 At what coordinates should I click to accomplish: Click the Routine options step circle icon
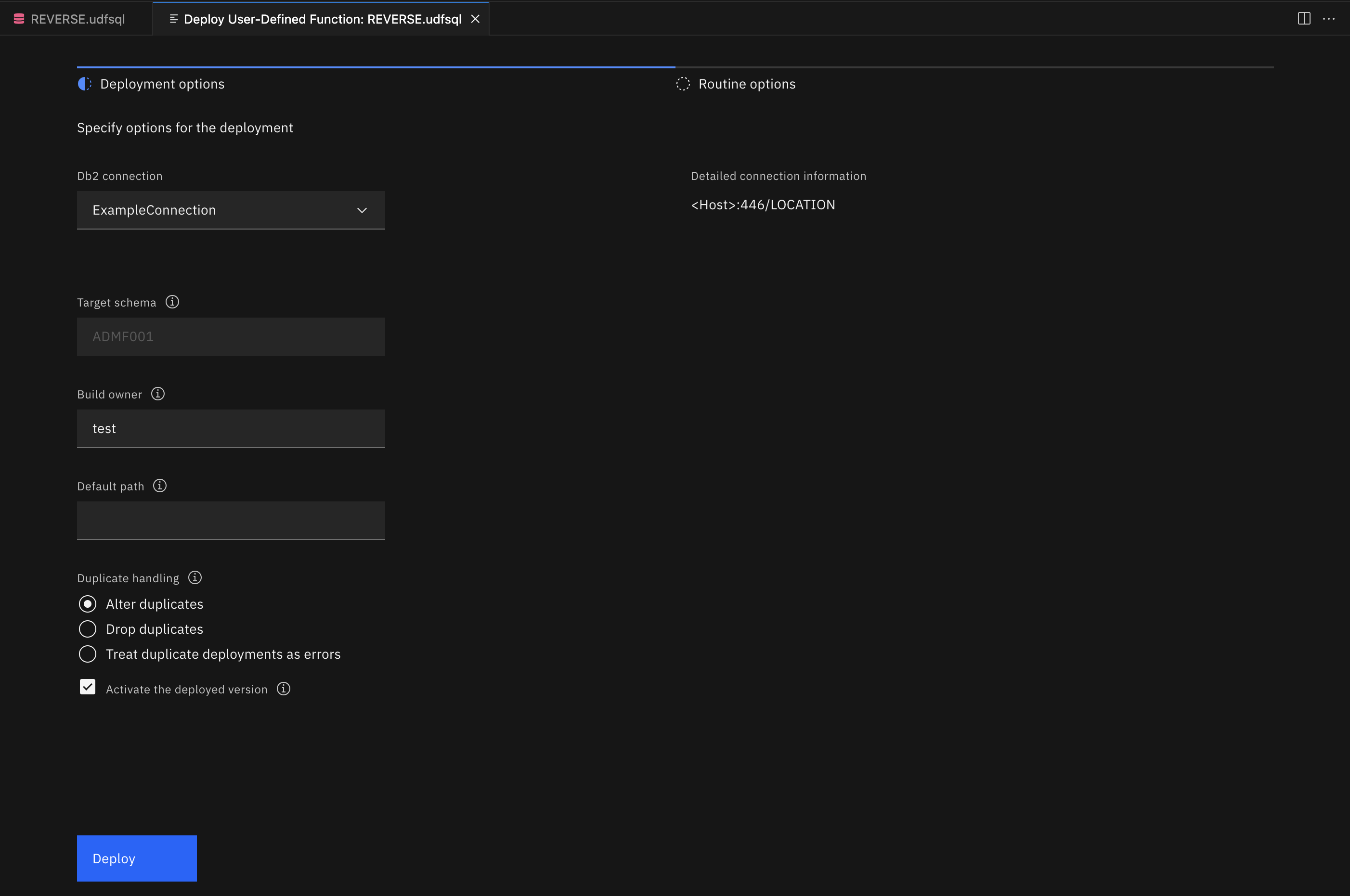click(x=683, y=84)
